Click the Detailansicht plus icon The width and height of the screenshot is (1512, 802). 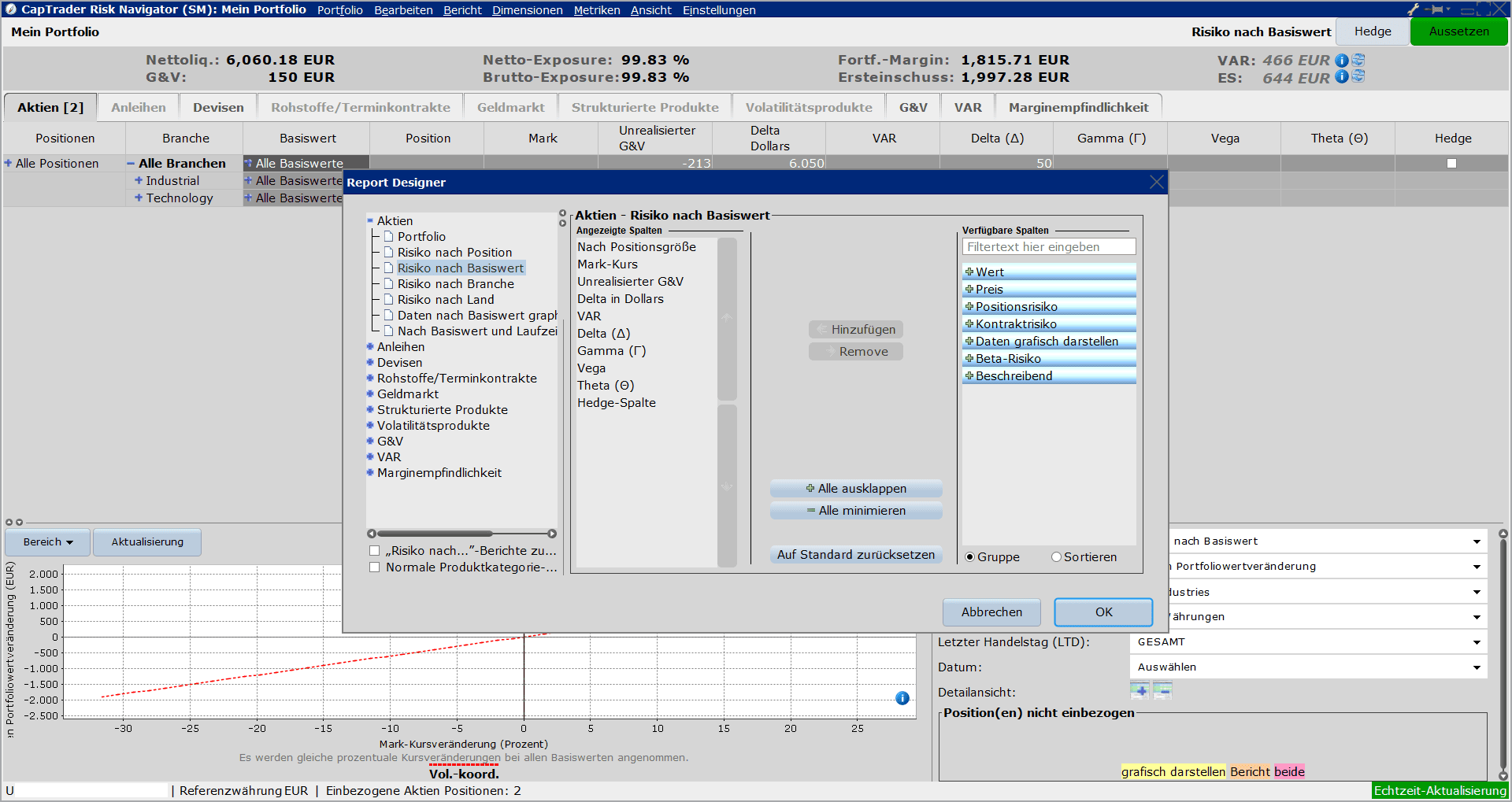click(1140, 691)
